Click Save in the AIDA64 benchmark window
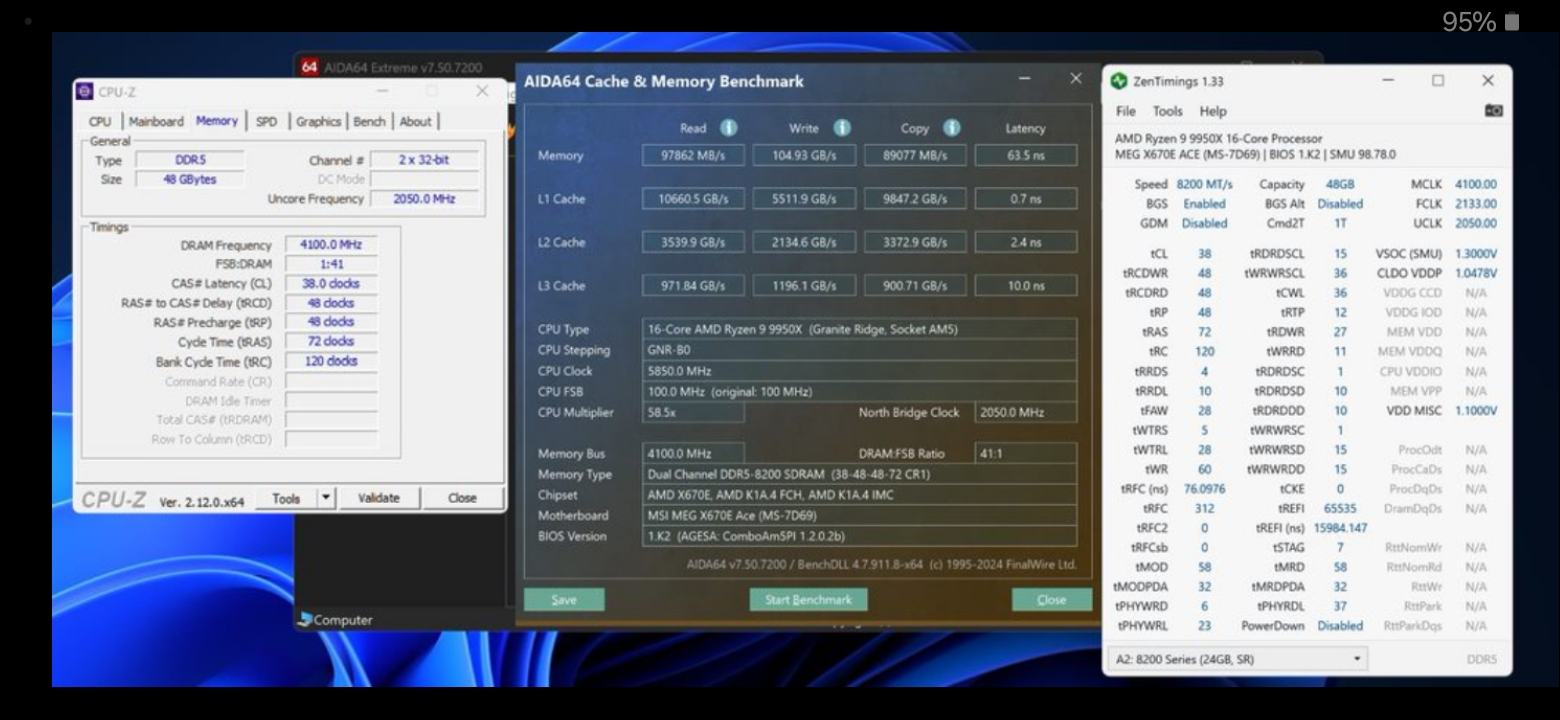This screenshot has height=720, width=1560. coord(564,600)
